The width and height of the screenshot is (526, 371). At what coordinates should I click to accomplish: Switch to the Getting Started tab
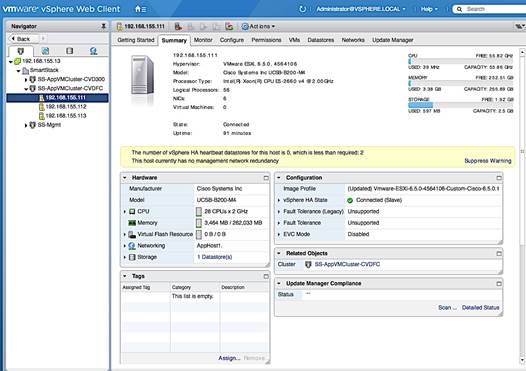coord(136,40)
